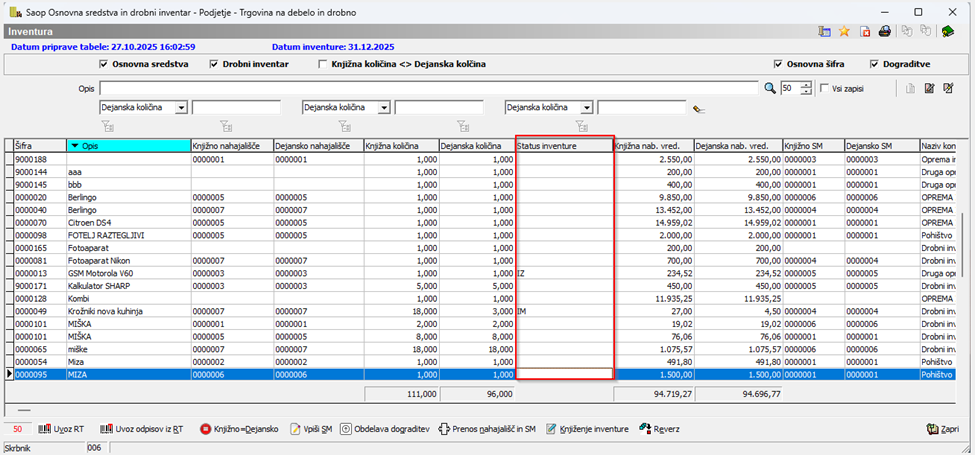Viewport: 975px width, 455px height.
Task: Expand the second Dejanska količina combo box
Action: (383, 108)
